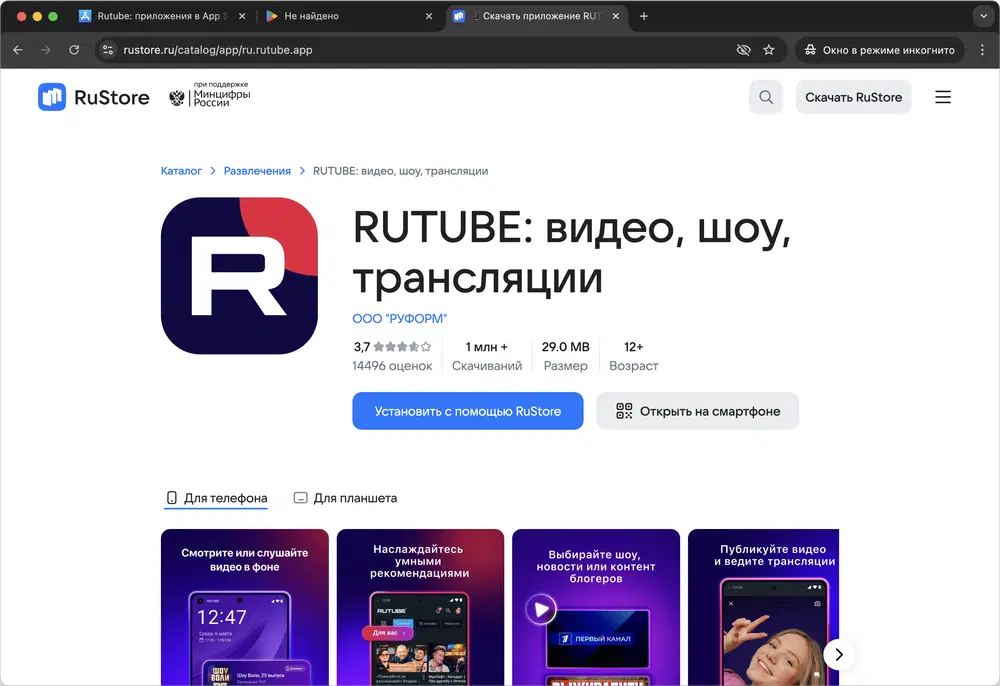Close the Не найдено tab
Viewport: 1000px width, 686px height.
[429, 16]
